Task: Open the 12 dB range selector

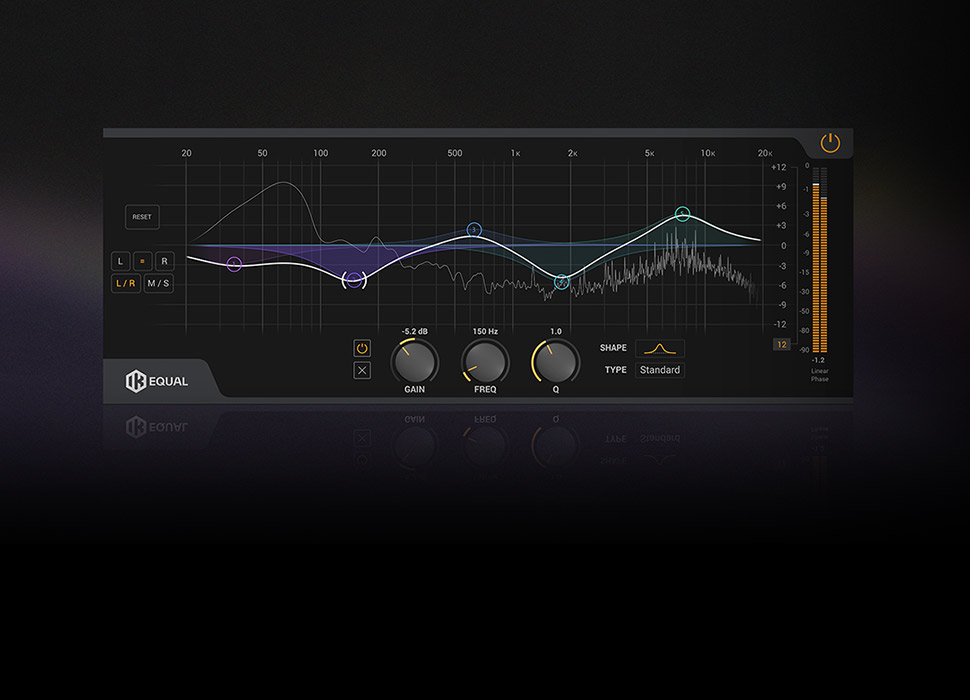Action: [781, 344]
